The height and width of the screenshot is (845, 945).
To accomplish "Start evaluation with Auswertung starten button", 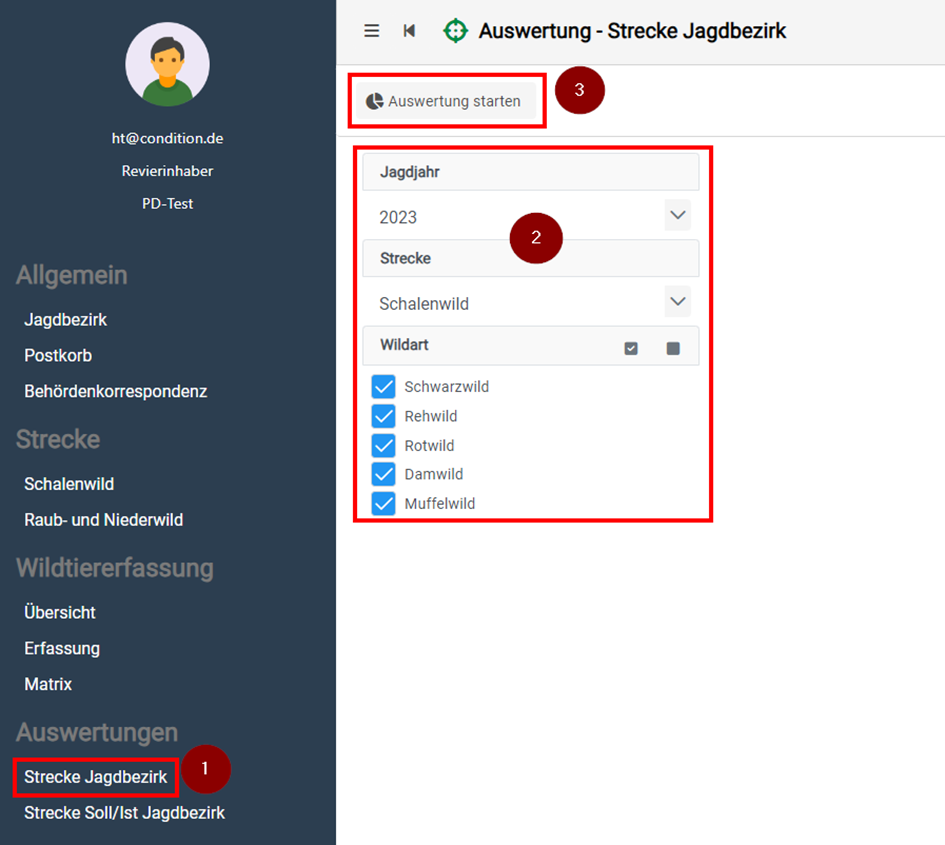I will pyautogui.click(x=444, y=101).
